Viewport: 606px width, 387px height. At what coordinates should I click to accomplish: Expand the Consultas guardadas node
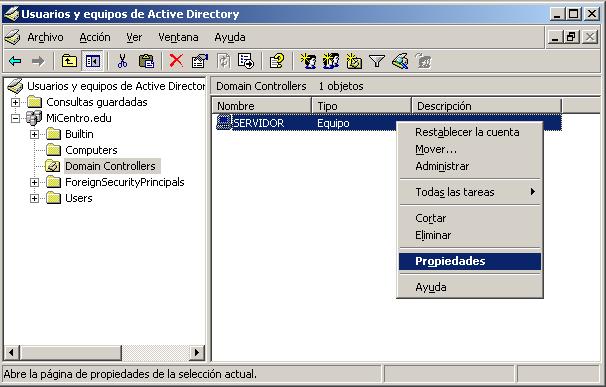[15, 102]
